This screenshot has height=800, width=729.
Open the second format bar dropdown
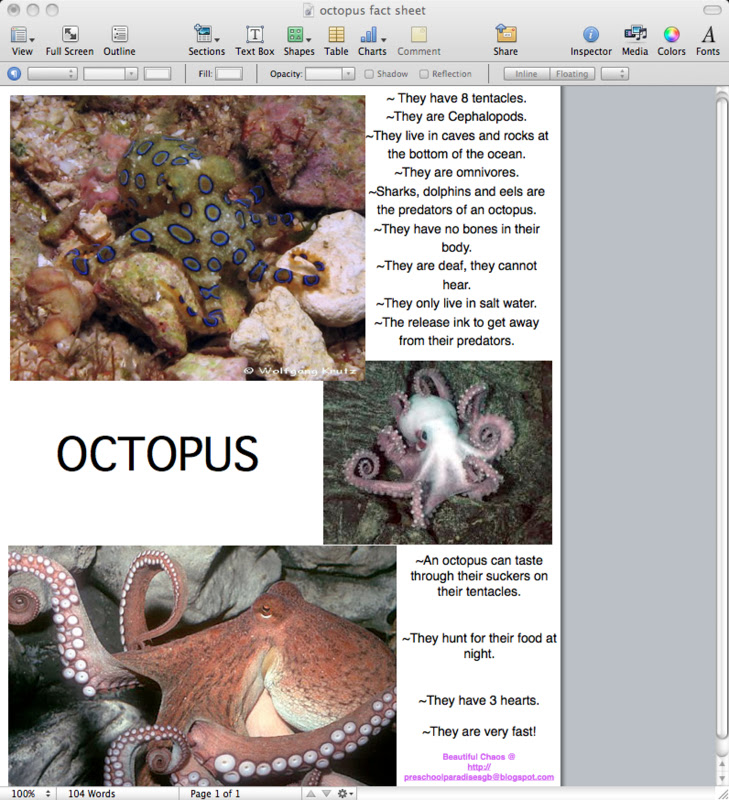pyautogui.click(x=111, y=74)
